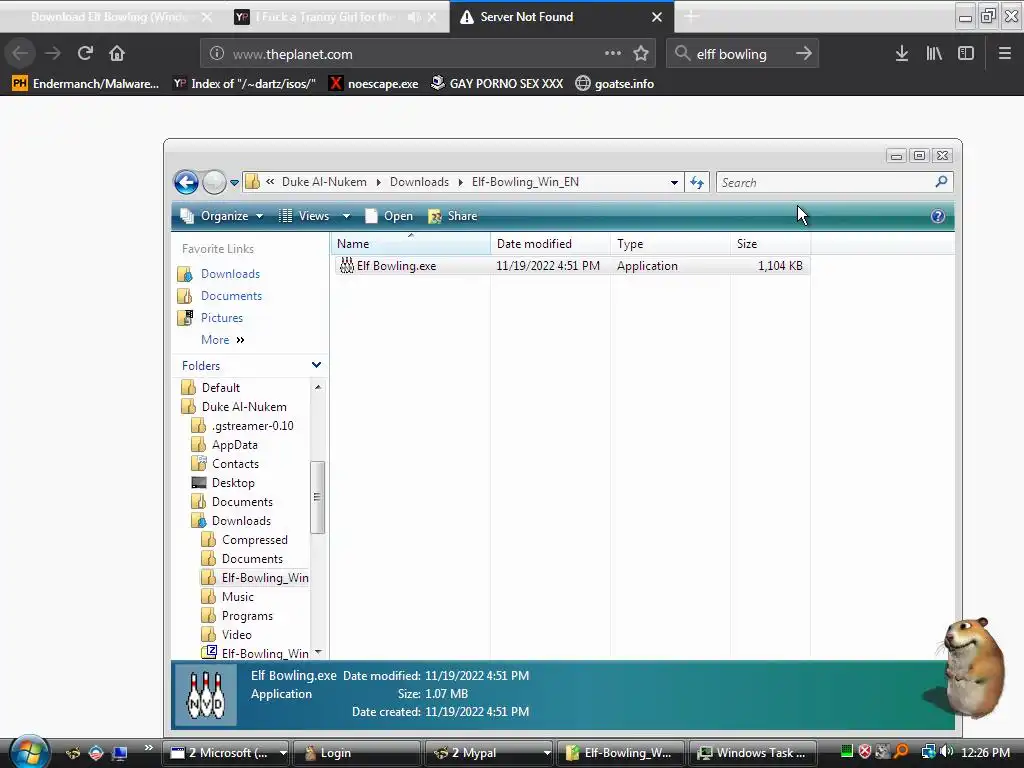Open the Login taskbar button

[x=356, y=753]
